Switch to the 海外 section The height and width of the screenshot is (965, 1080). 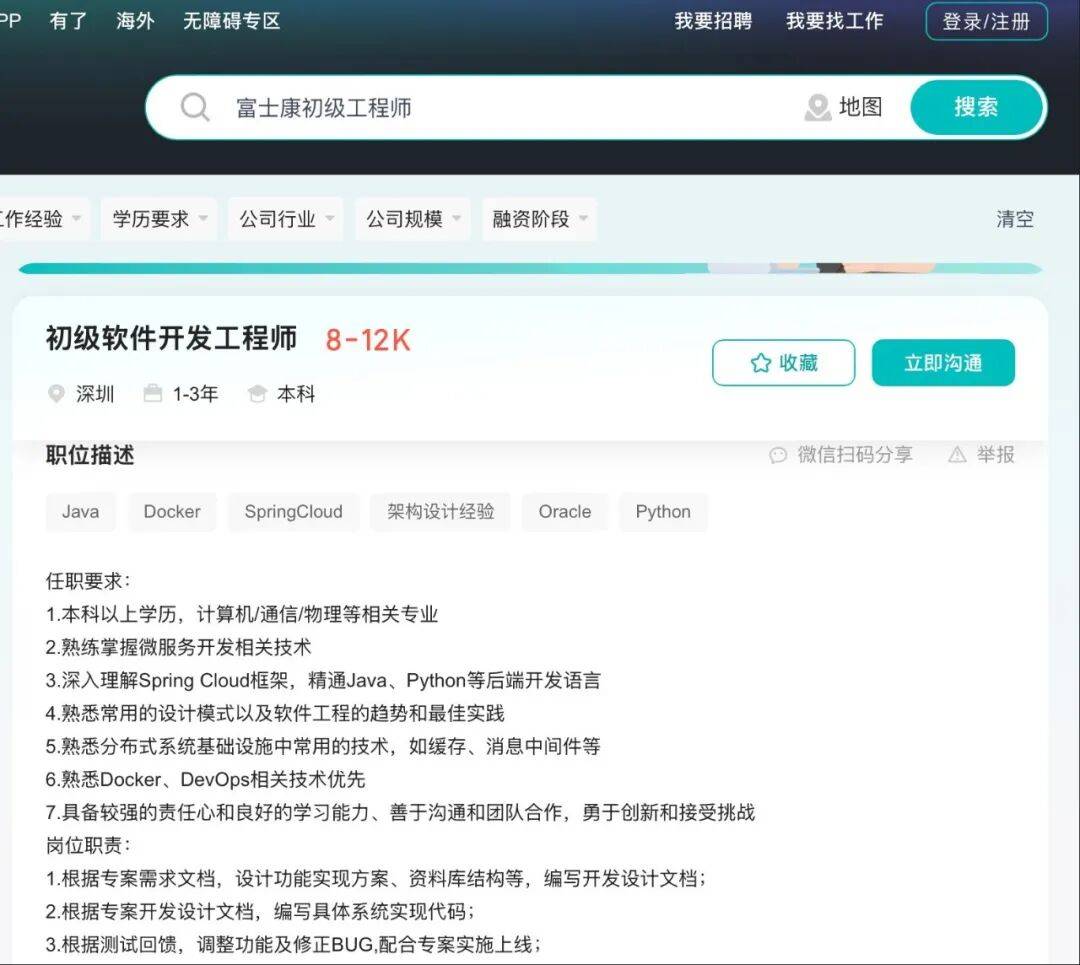click(135, 21)
